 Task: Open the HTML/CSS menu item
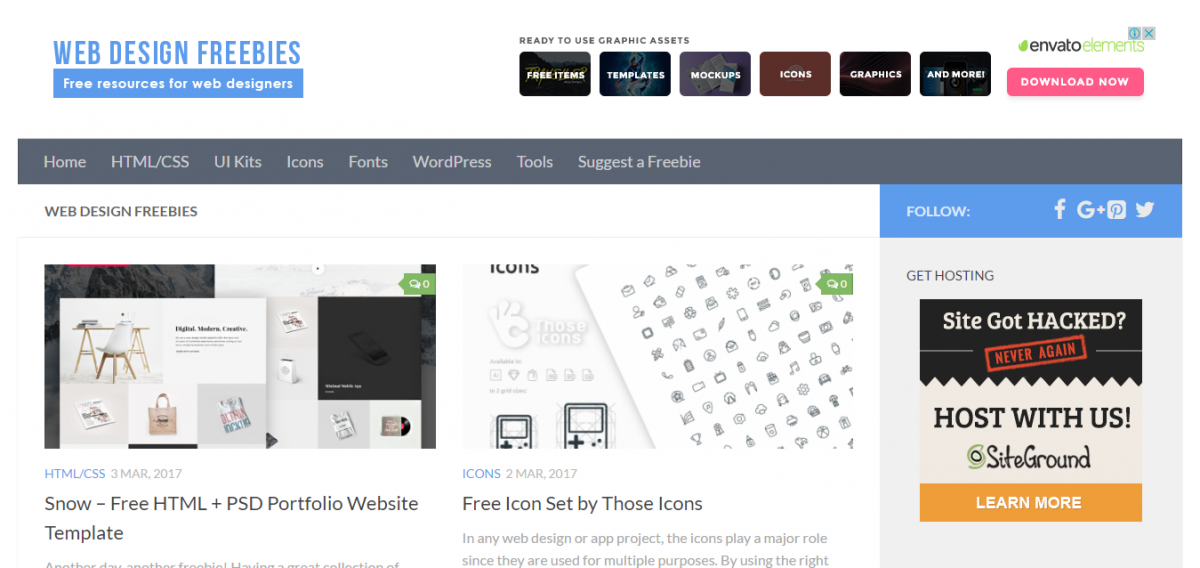click(x=150, y=161)
